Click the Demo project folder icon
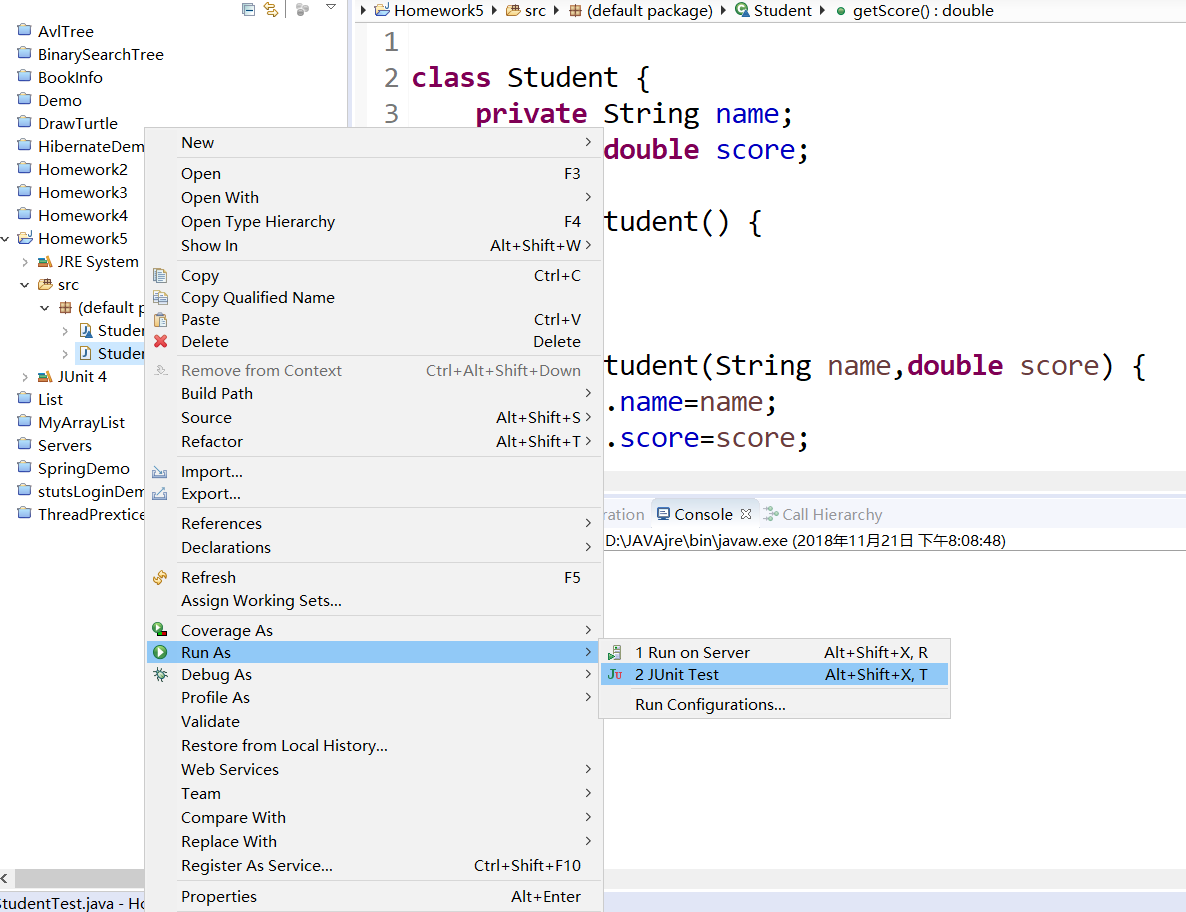Screen dimensions: 1186x912 click(25, 100)
